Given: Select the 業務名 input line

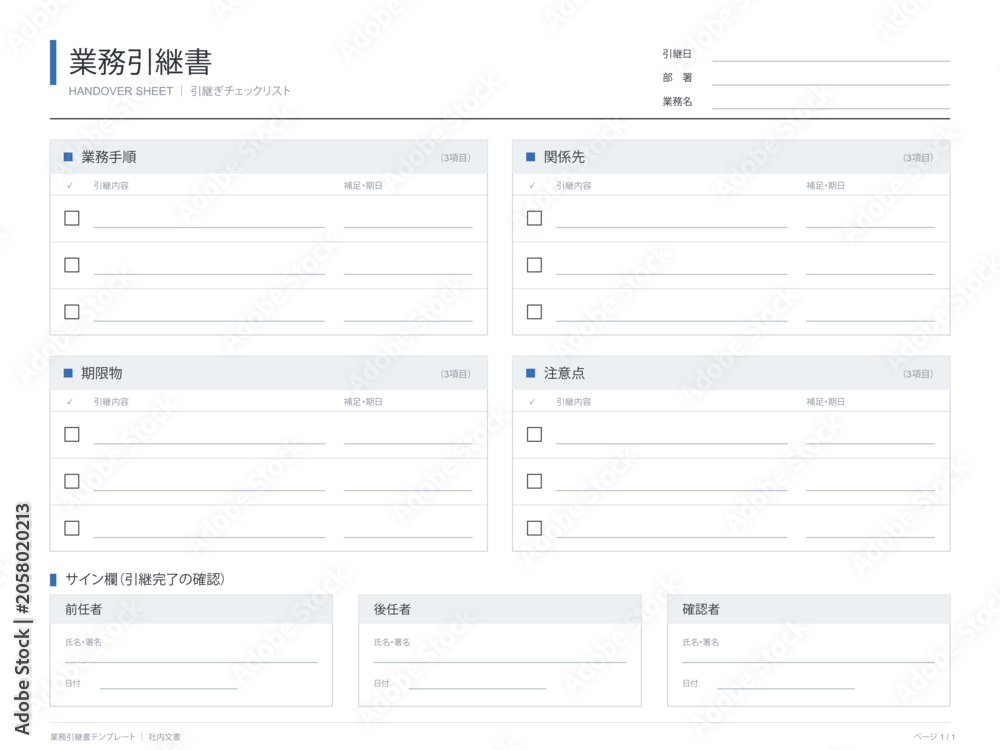Looking at the screenshot, I should coord(831,103).
